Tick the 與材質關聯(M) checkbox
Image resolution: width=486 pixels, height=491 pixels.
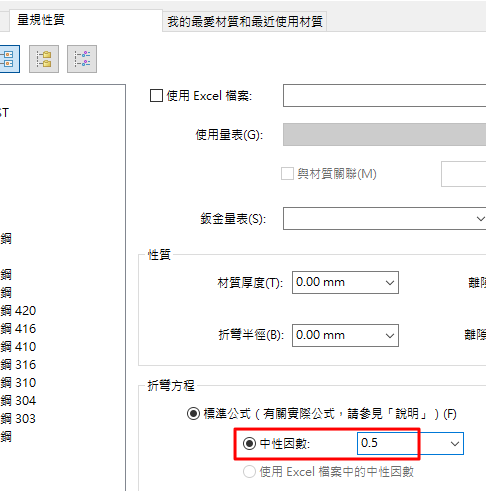click(287, 174)
